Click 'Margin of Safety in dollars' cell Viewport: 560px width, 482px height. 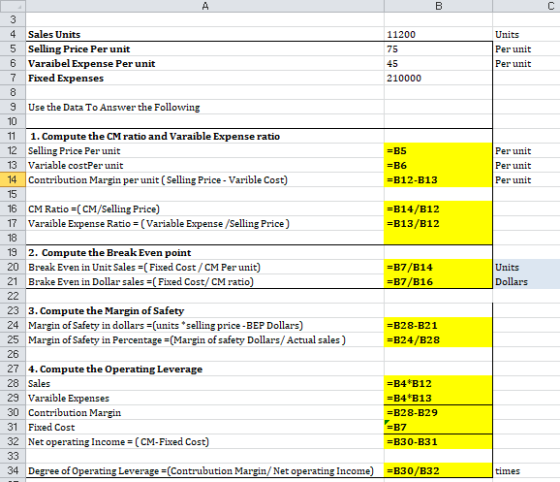(x=205, y=325)
